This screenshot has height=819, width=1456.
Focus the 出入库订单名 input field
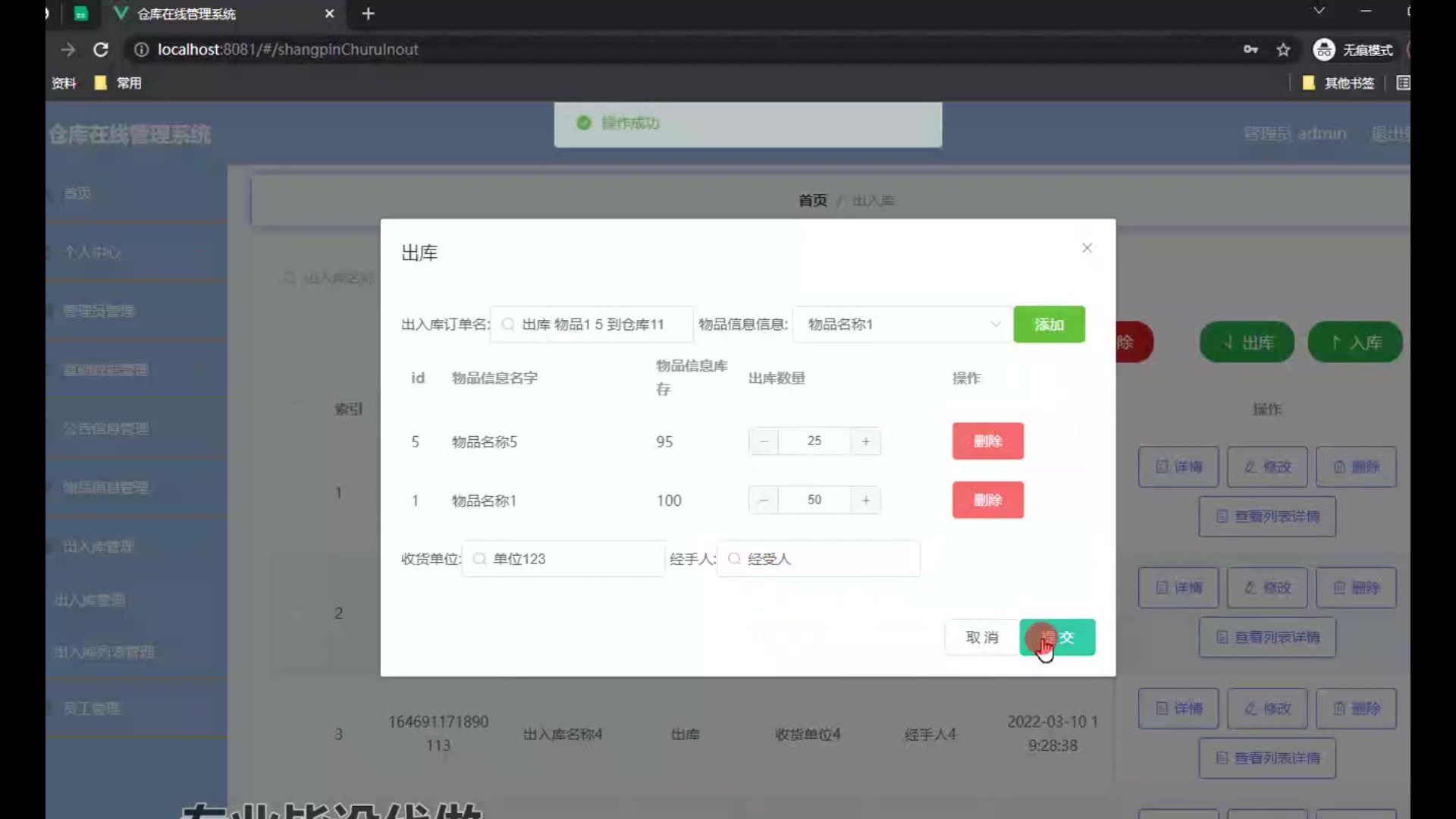pos(591,325)
